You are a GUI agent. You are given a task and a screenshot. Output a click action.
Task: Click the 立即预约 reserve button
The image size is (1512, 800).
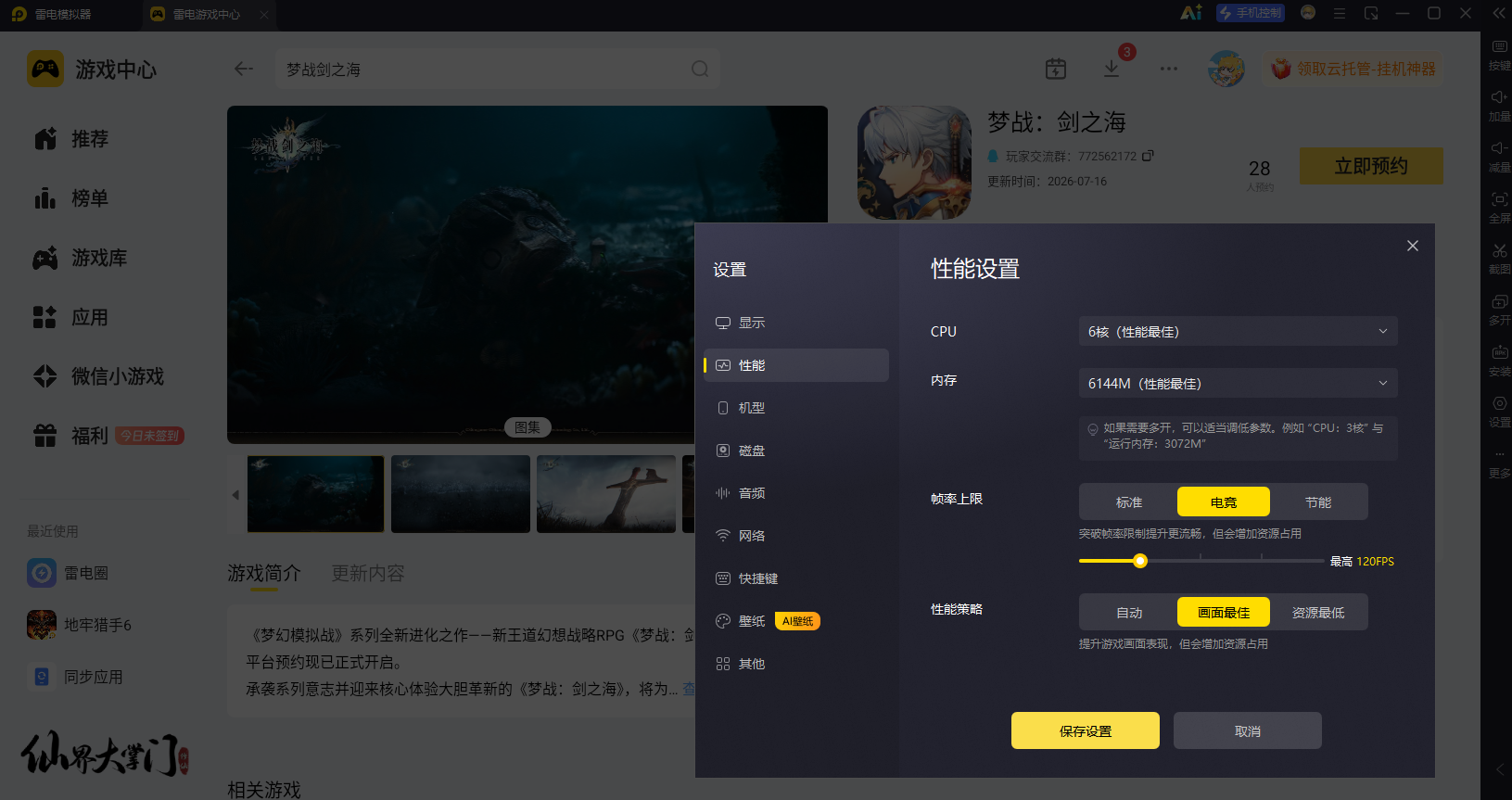tap(1371, 166)
